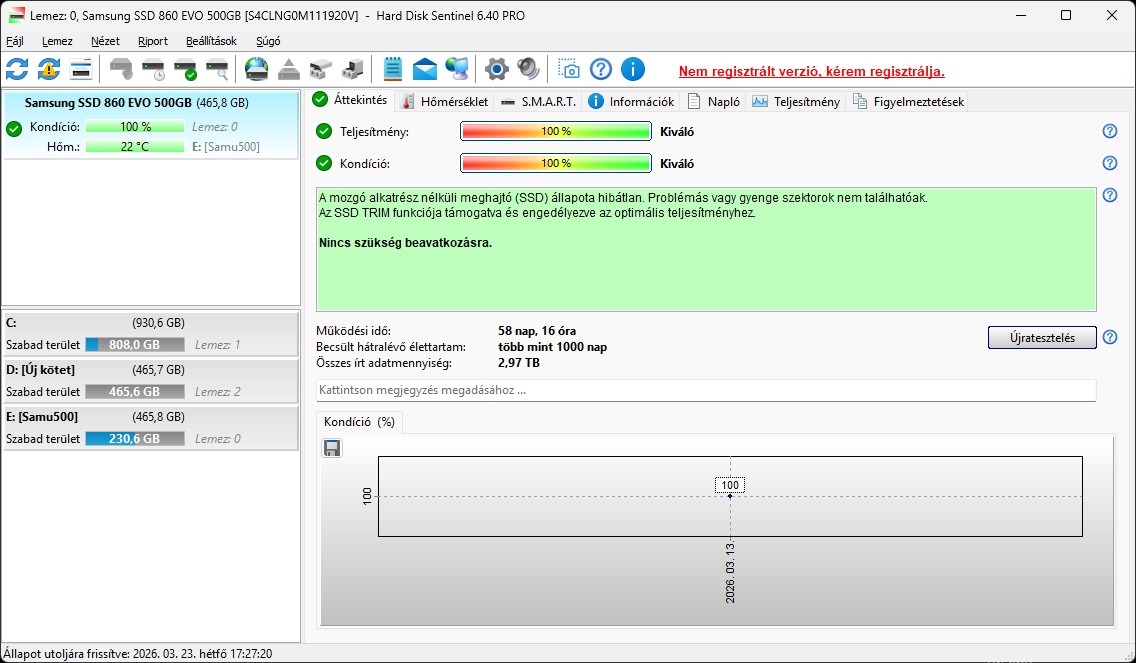Select the C: partition entry
The height and width of the screenshot is (663, 1136).
151,334
